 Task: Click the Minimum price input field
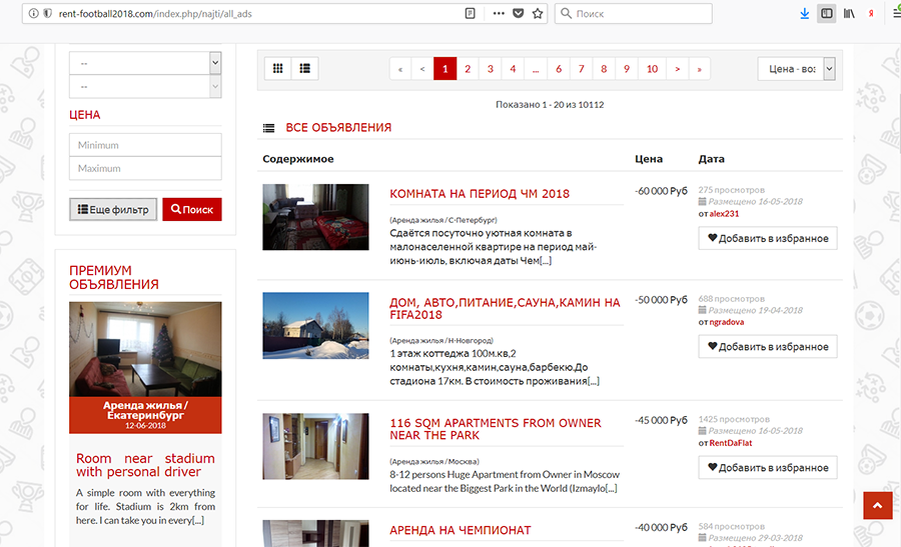145,145
